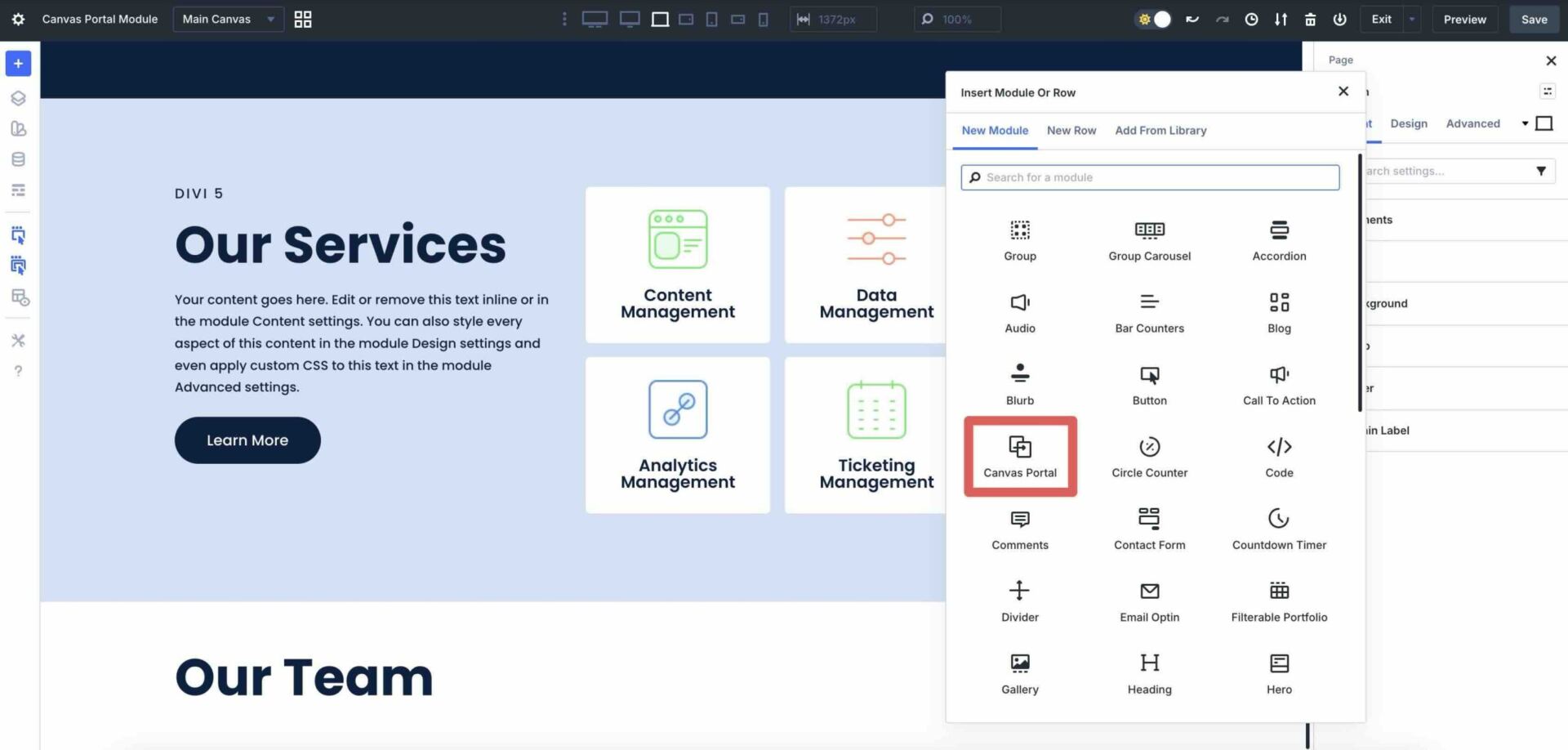Image resolution: width=1568 pixels, height=750 pixels.
Task: Open the Add From Library tab
Action: click(x=1160, y=130)
